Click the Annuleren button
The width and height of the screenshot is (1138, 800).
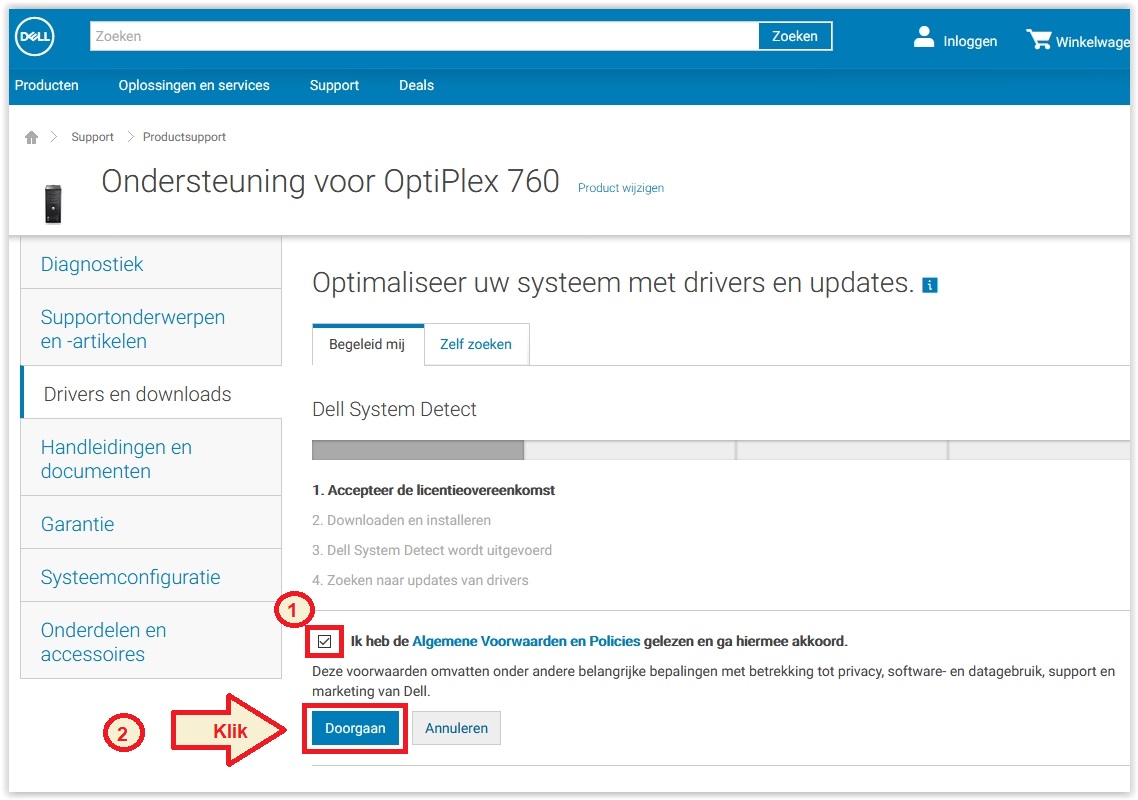click(457, 728)
